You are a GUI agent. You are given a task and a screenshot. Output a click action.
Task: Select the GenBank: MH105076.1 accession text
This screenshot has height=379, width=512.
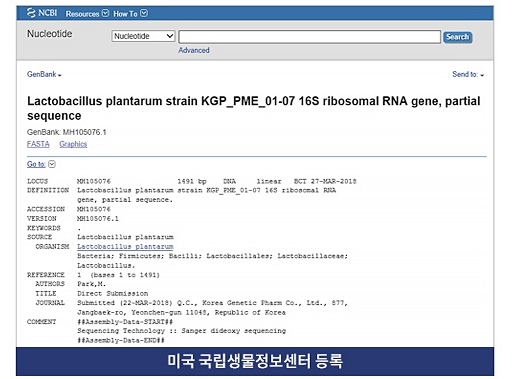pos(67,132)
